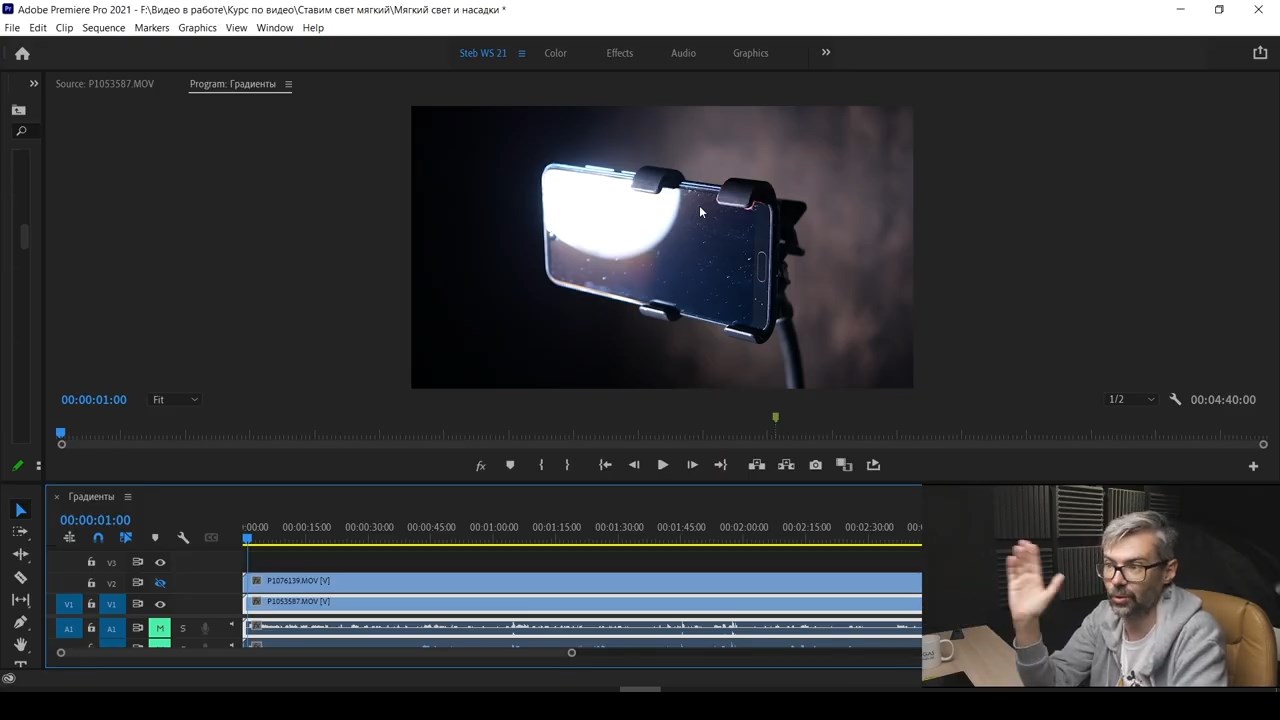Select the Razor tool
The image size is (1280, 720).
click(x=20, y=578)
